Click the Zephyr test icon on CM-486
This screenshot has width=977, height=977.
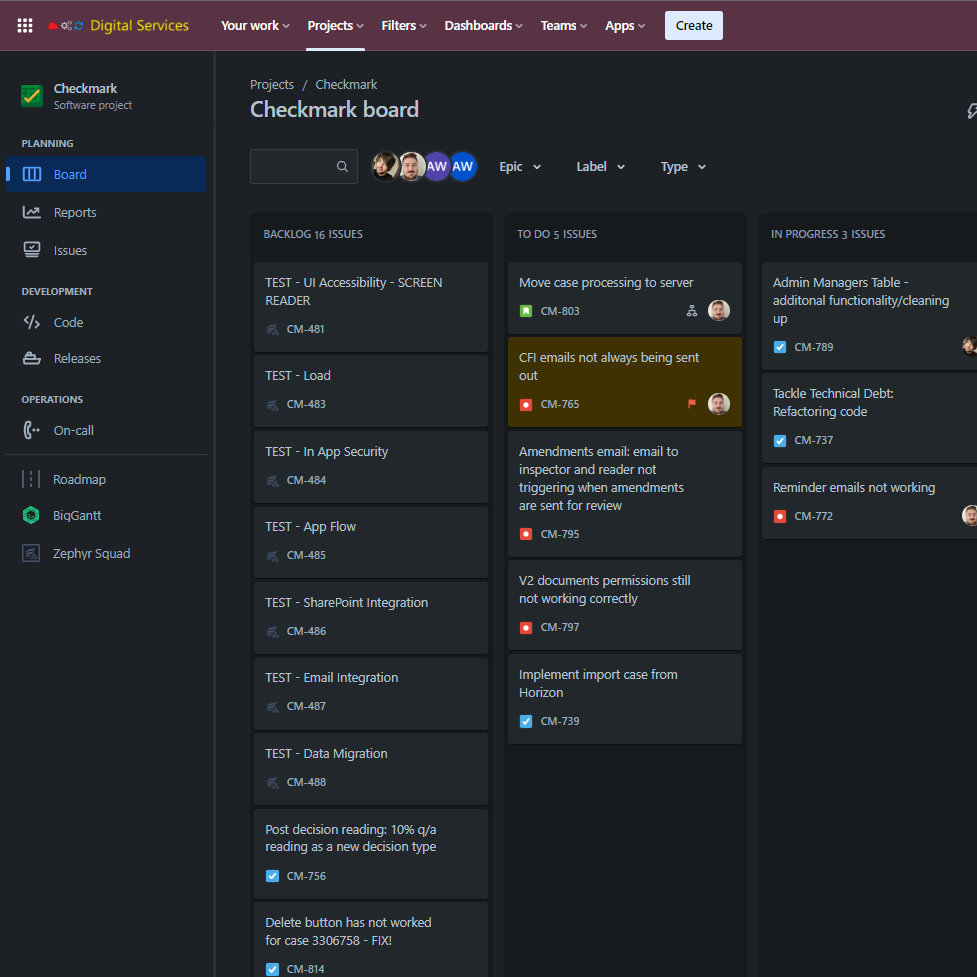point(272,631)
